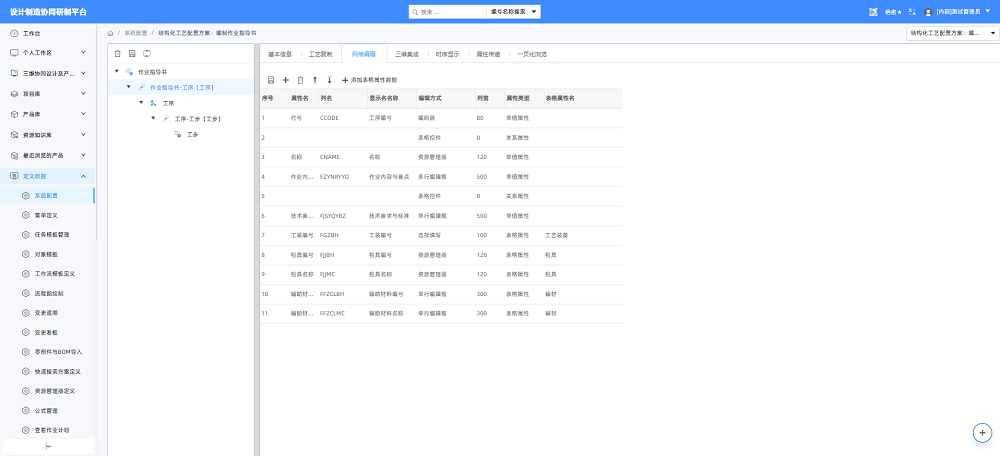Click the 公式管理 gear icon
Image resolution: width=1000 pixels, height=456 pixels.
[26, 410]
